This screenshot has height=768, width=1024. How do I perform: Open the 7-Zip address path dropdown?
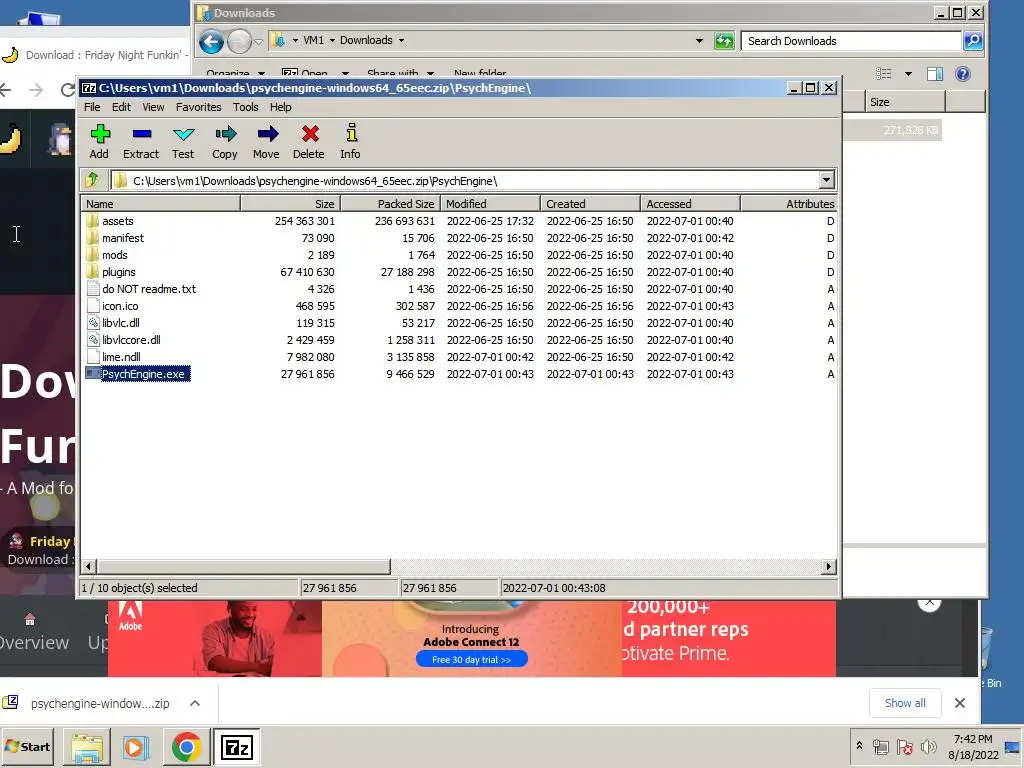pyautogui.click(x=826, y=180)
